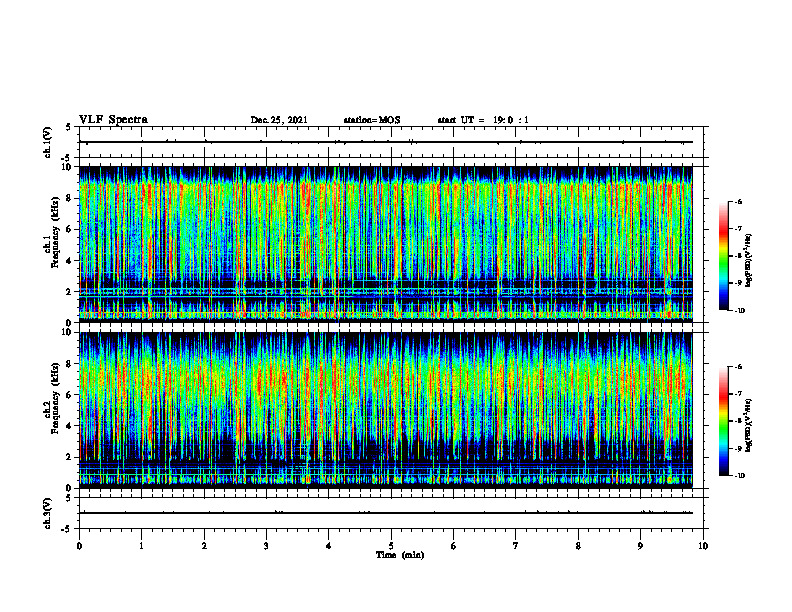Viewport: 792px width, 612px height.
Task: Click the "start UT = 19: 0 : 1" text
Action: (483, 120)
